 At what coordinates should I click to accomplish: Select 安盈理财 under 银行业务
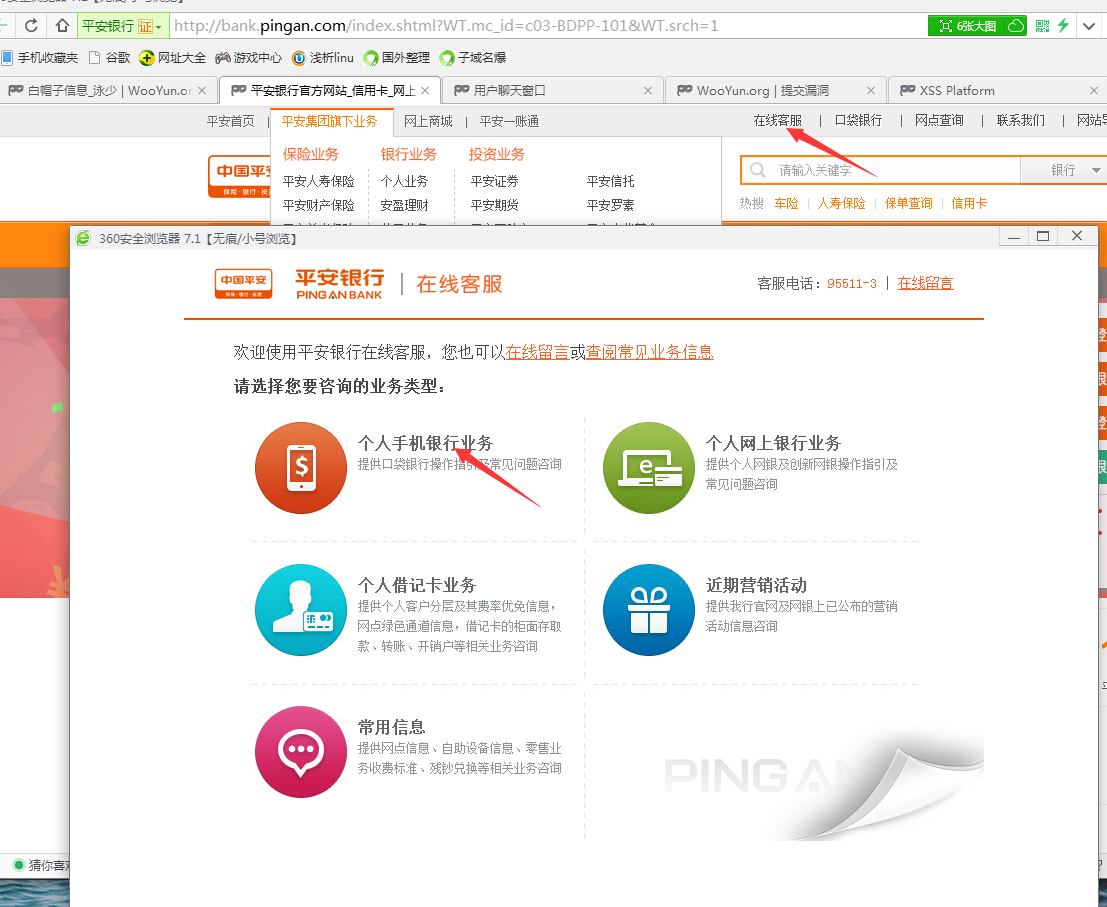pyautogui.click(x=405, y=205)
